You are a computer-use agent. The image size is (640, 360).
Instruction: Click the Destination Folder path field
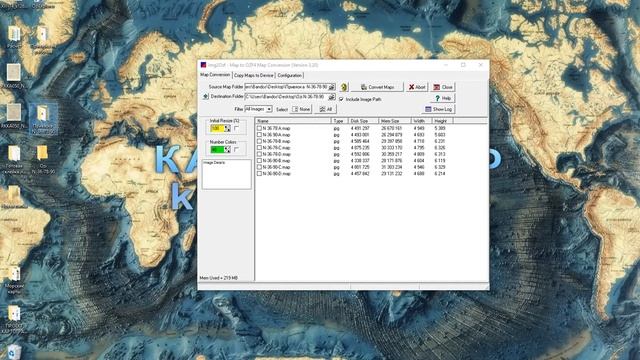click(287, 97)
